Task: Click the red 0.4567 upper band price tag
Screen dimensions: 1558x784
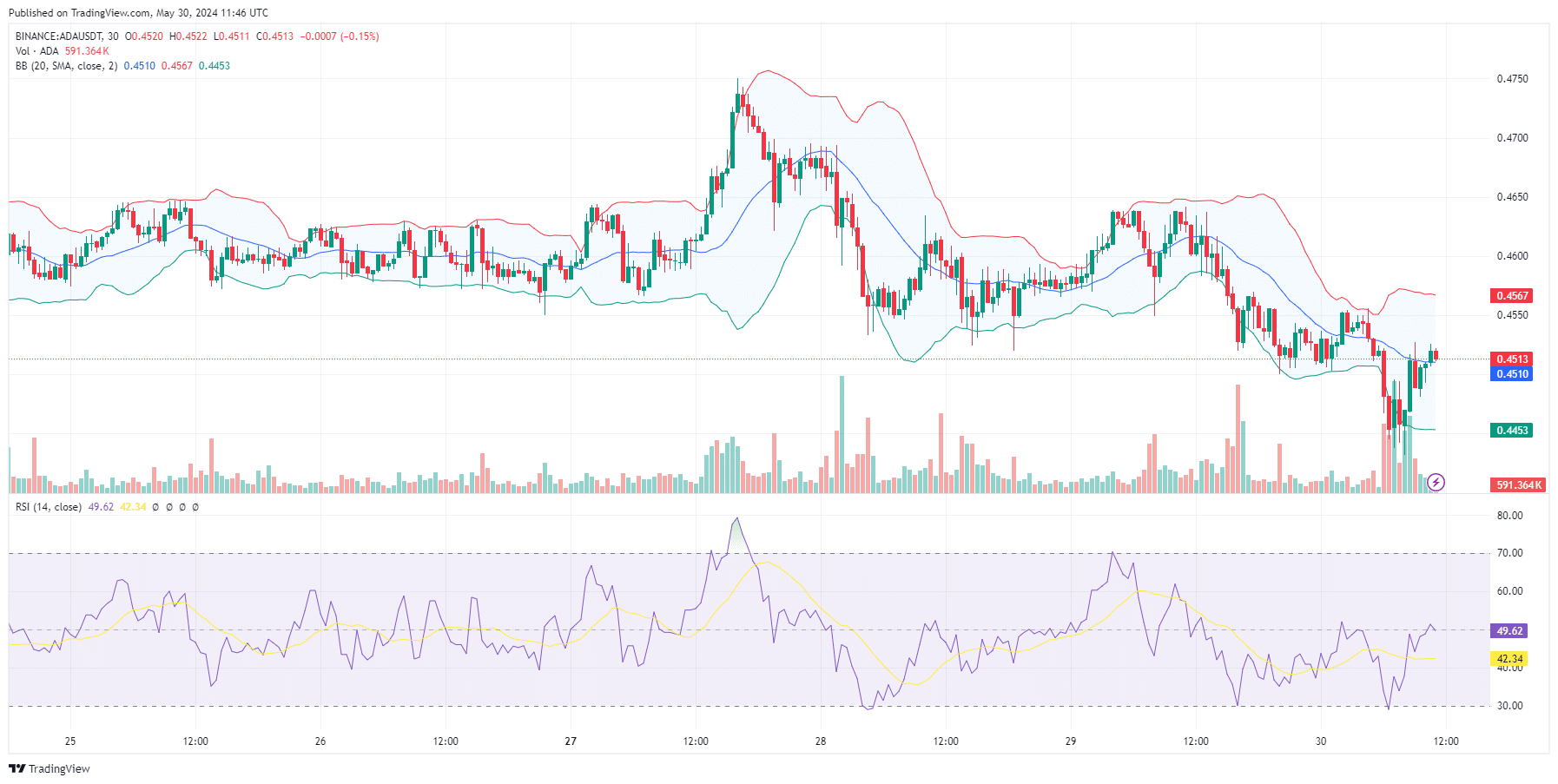Action: pyautogui.click(x=1512, y=296)
